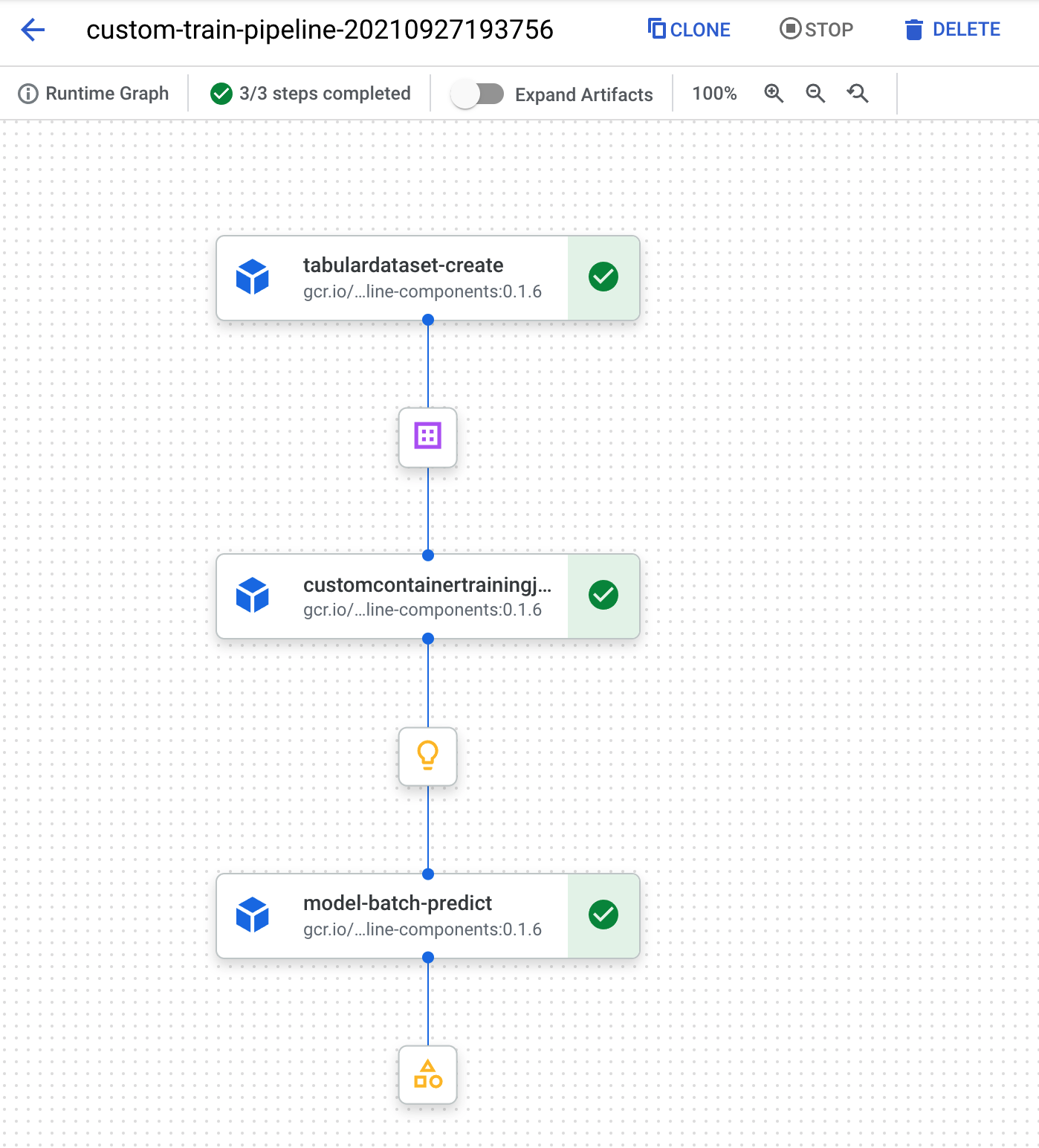Viewport: 1039px width, 1148px height.
Task: Enable the Expand Artifacts toggle
Action: 479,94
